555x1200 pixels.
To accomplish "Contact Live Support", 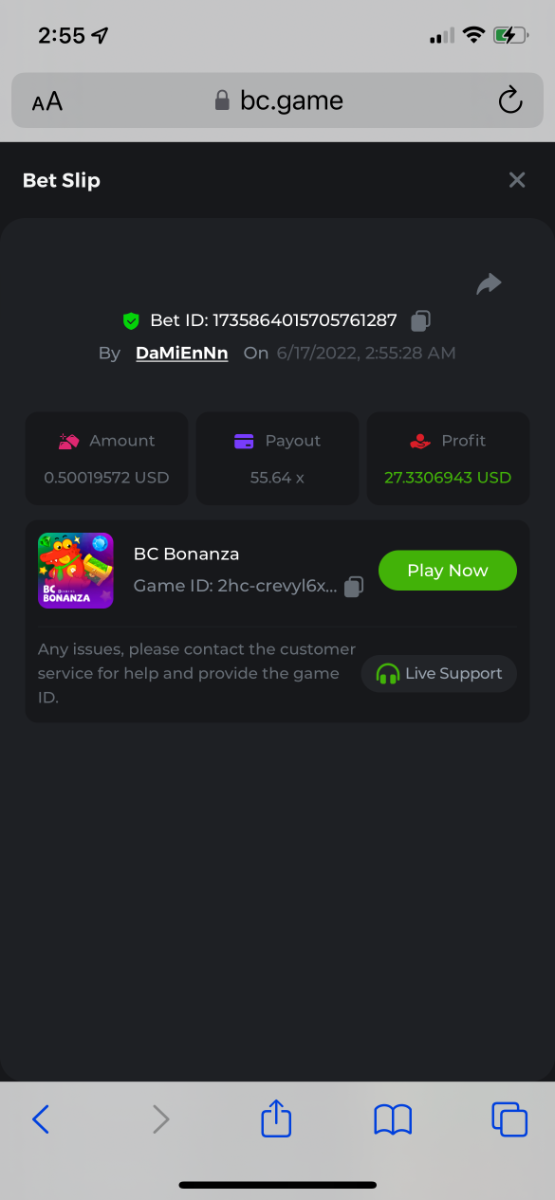I will click(439, 674).
